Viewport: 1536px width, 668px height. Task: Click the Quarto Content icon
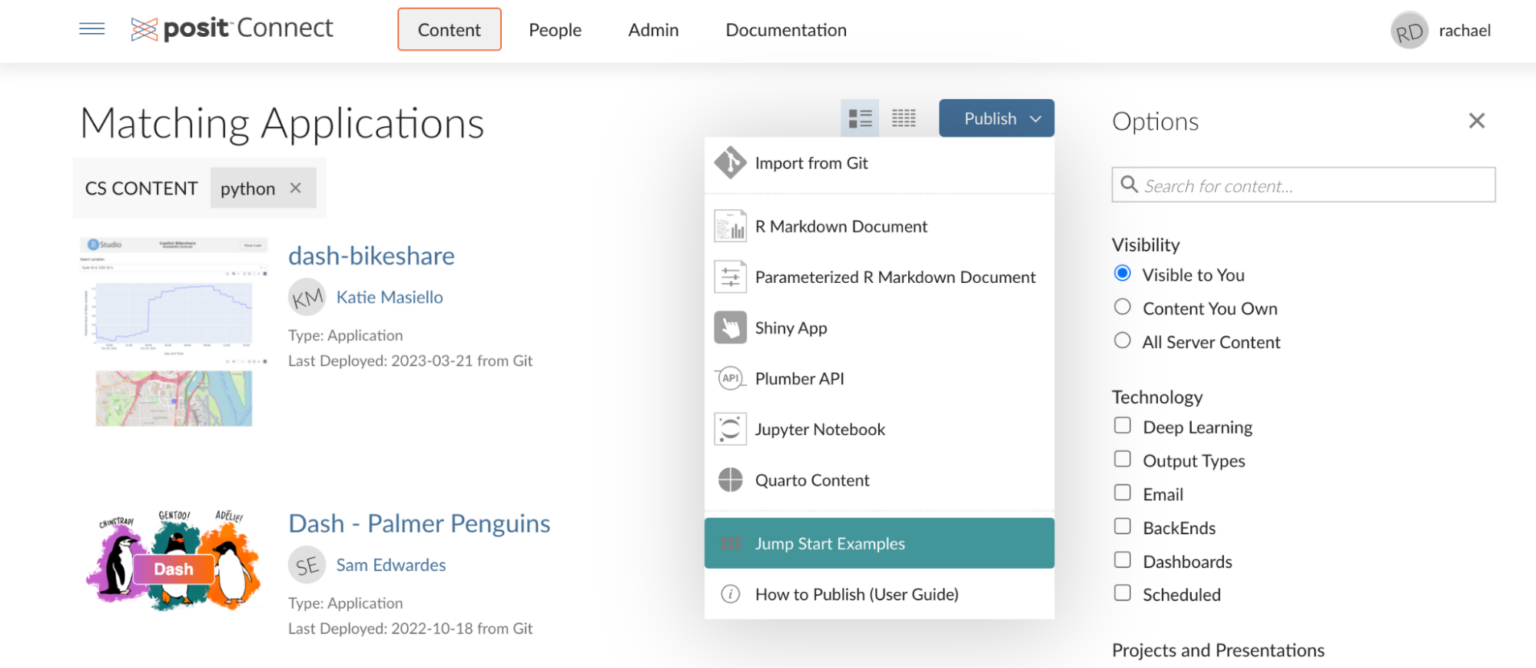[x=730, y=480]
